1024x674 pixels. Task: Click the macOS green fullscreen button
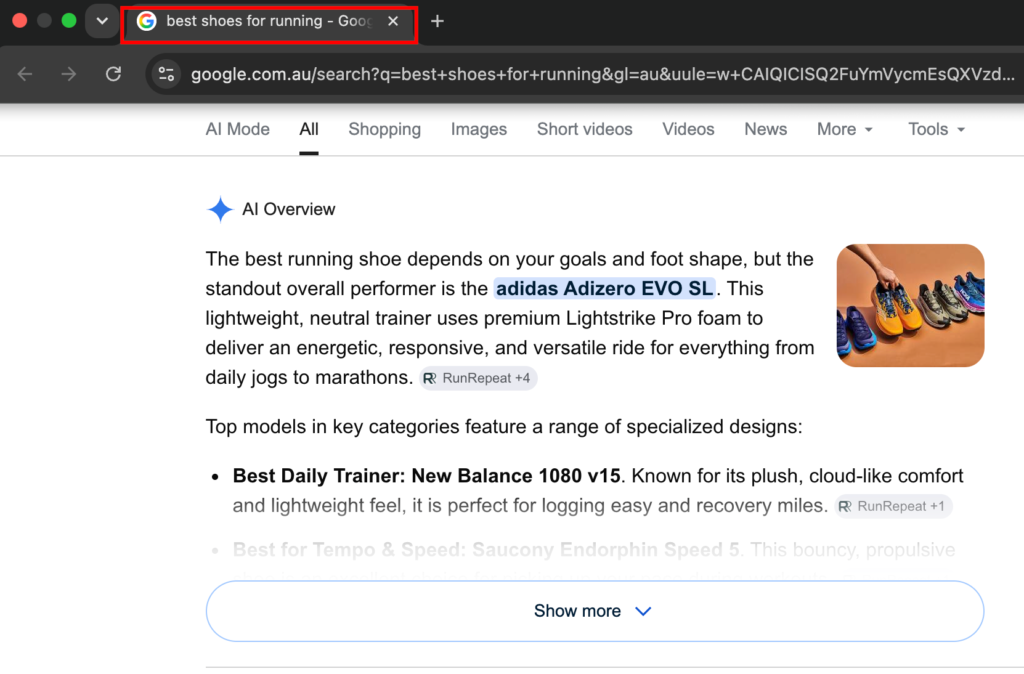pyautogui.click(x=69, y=20)
